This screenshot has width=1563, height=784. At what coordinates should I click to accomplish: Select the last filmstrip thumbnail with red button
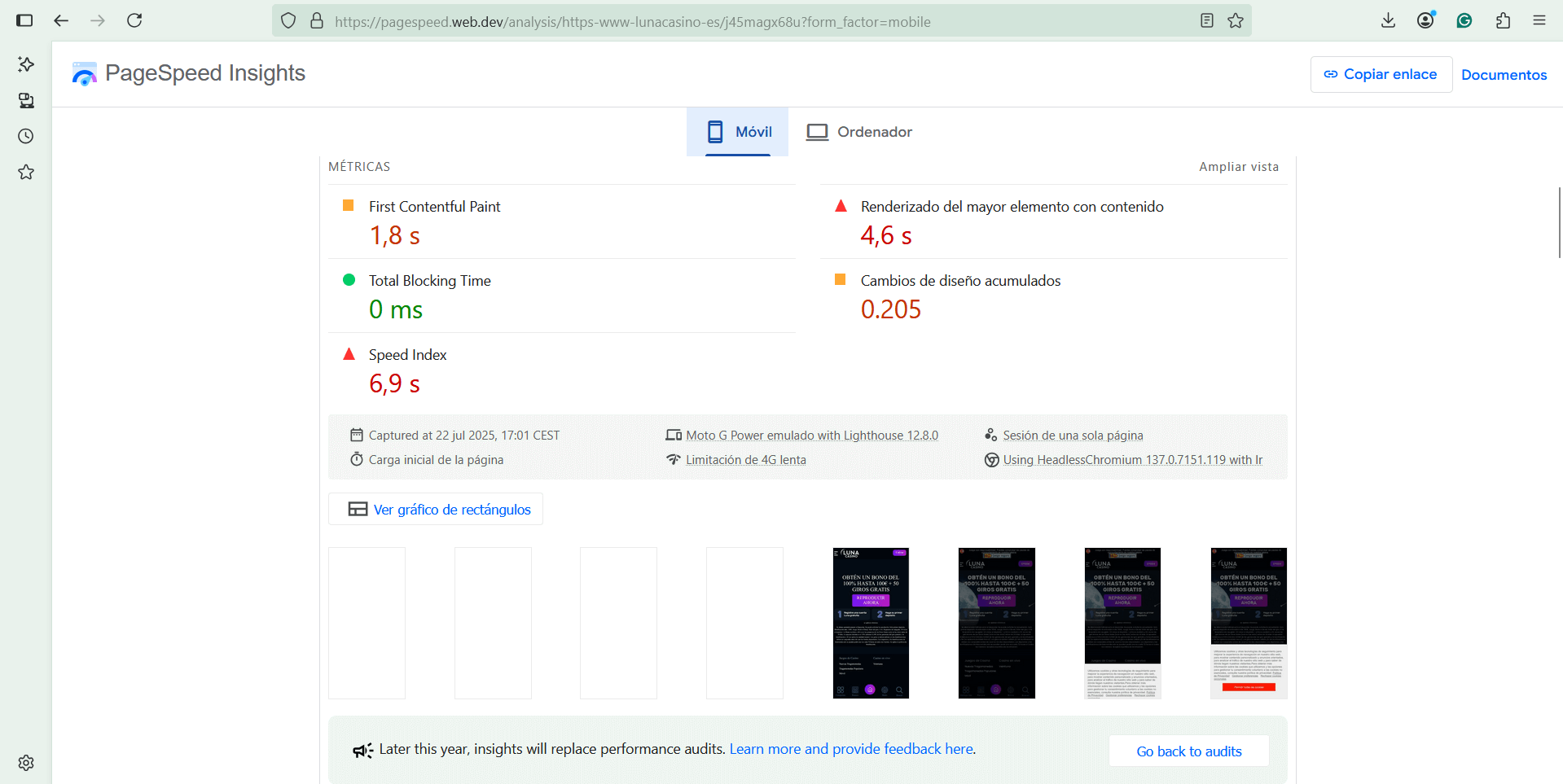pyautogui.click(x=1249, y=623)
